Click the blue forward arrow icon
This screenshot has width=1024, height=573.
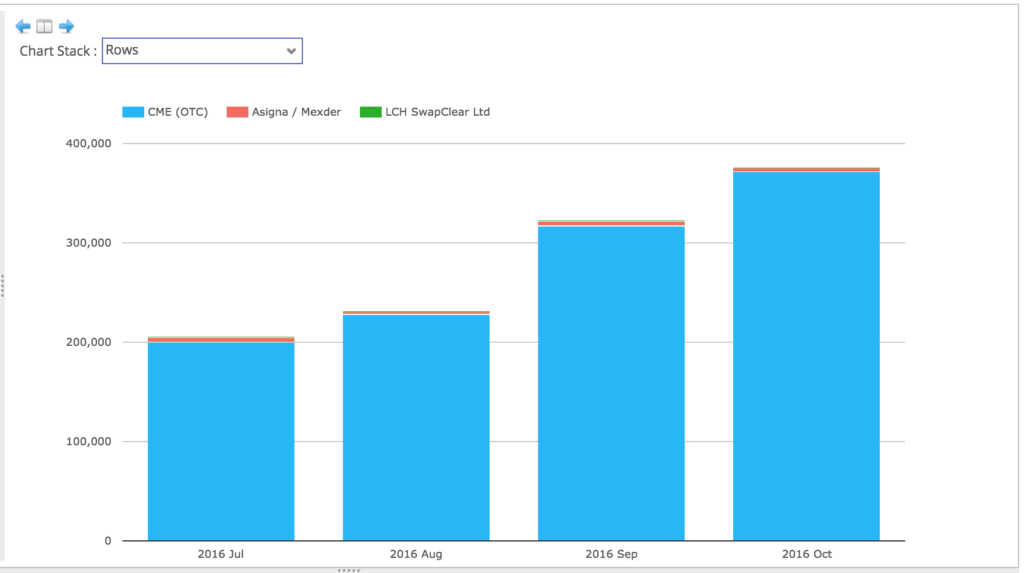66,26
